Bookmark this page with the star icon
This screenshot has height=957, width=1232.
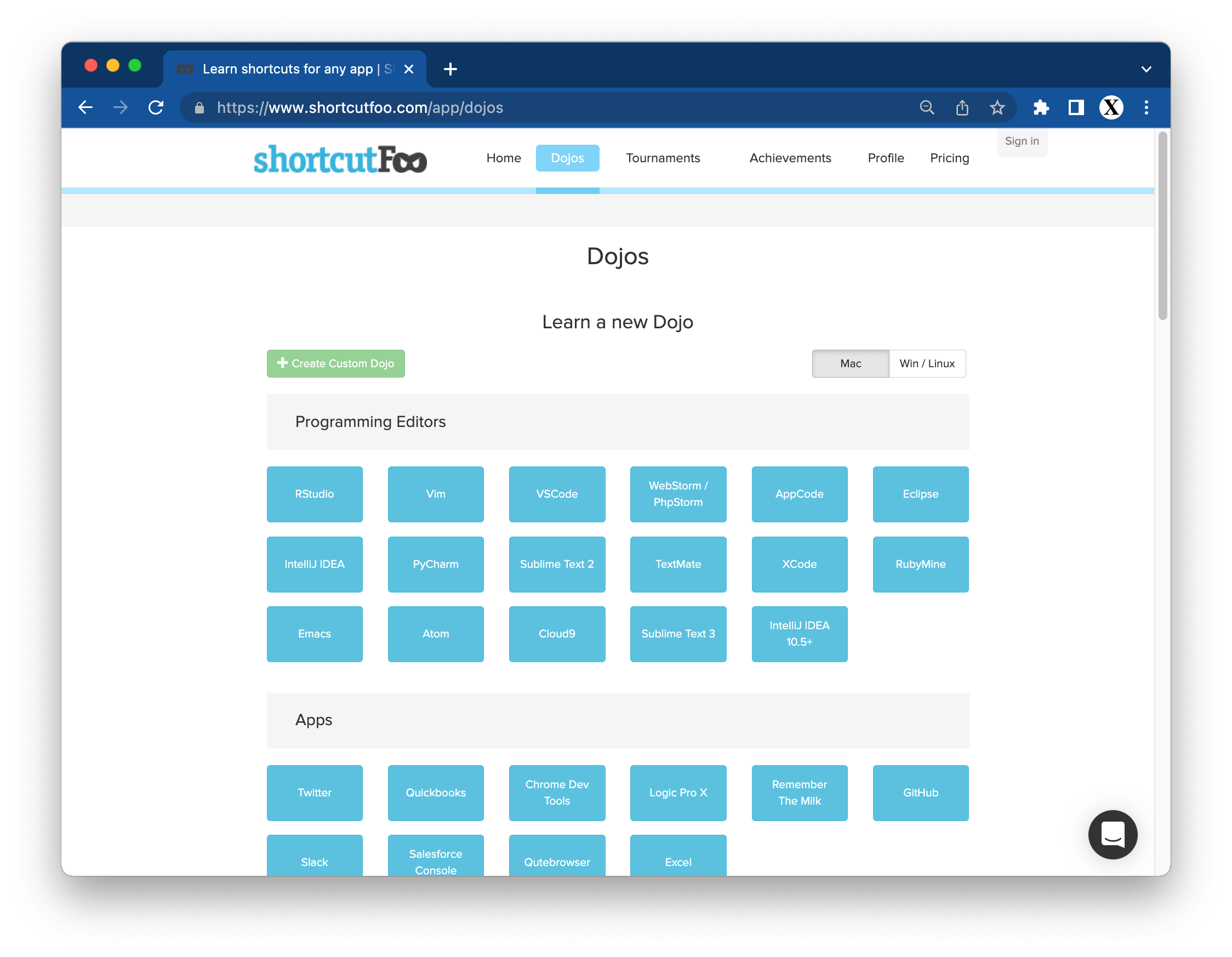point(997,107)
